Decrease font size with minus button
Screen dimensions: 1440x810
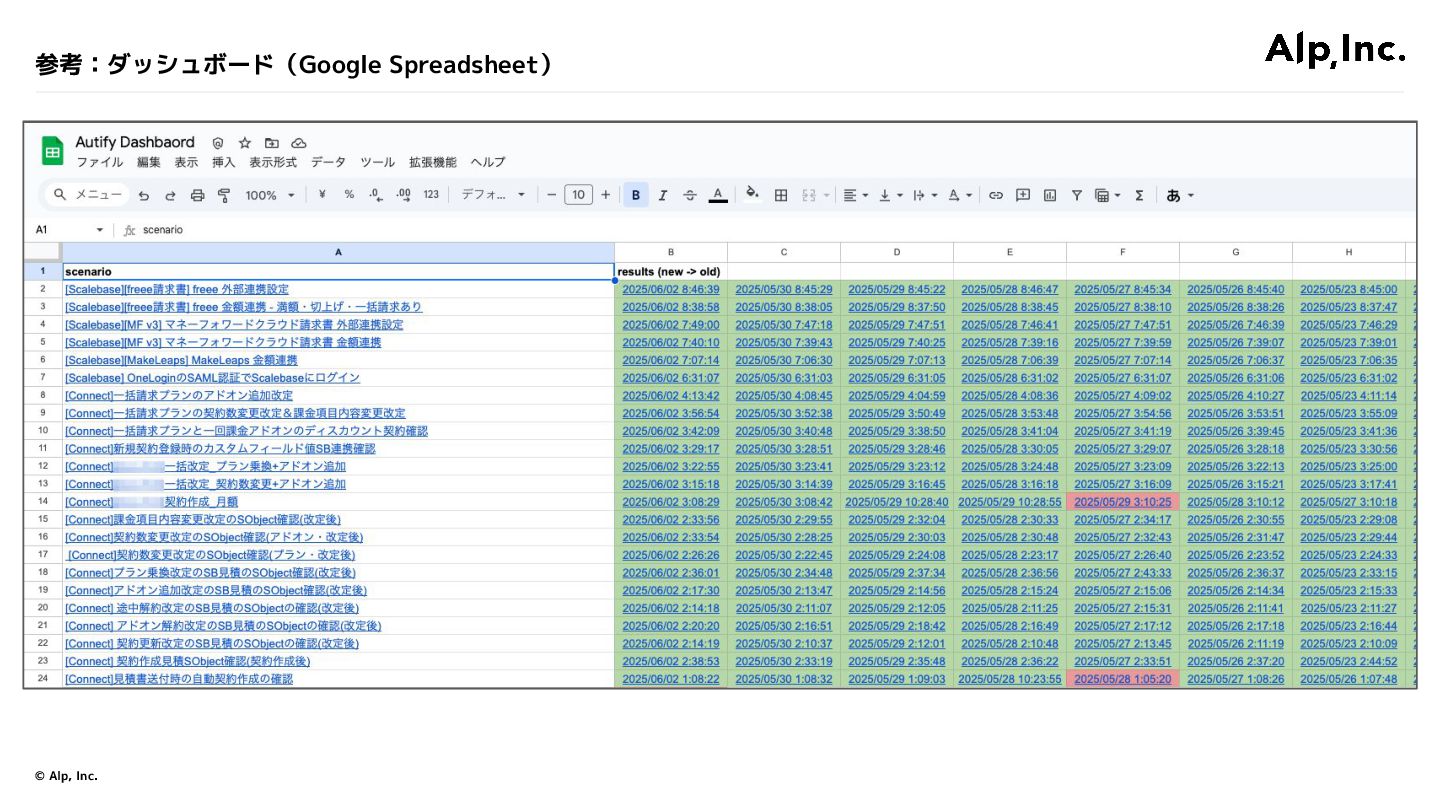[551, 195]
